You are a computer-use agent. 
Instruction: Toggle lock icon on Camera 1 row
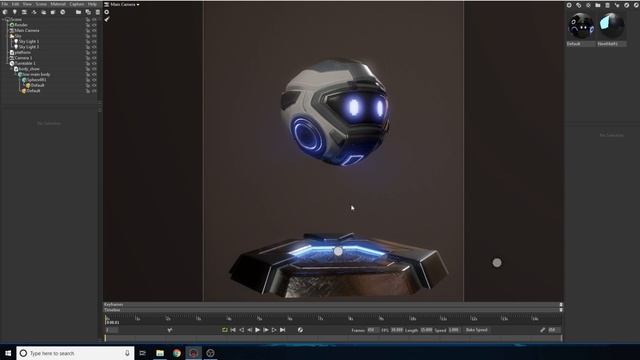(x=88, y=58)
